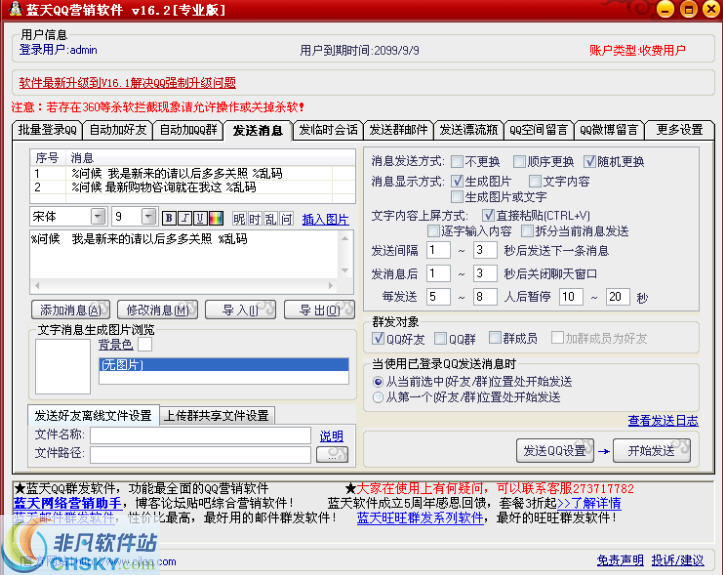Open the upgrade notice link 软件最新升级到V16.1
Viewport: 723px width, 575px height.
point(127,83)
